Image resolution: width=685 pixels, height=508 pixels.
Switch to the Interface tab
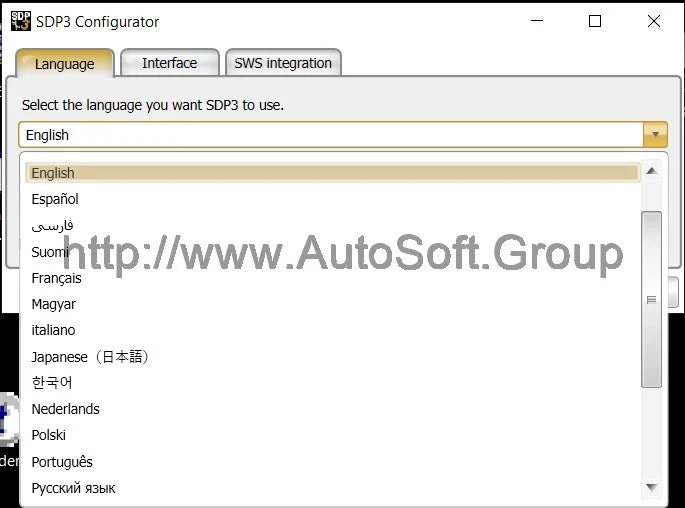[169, 63]
